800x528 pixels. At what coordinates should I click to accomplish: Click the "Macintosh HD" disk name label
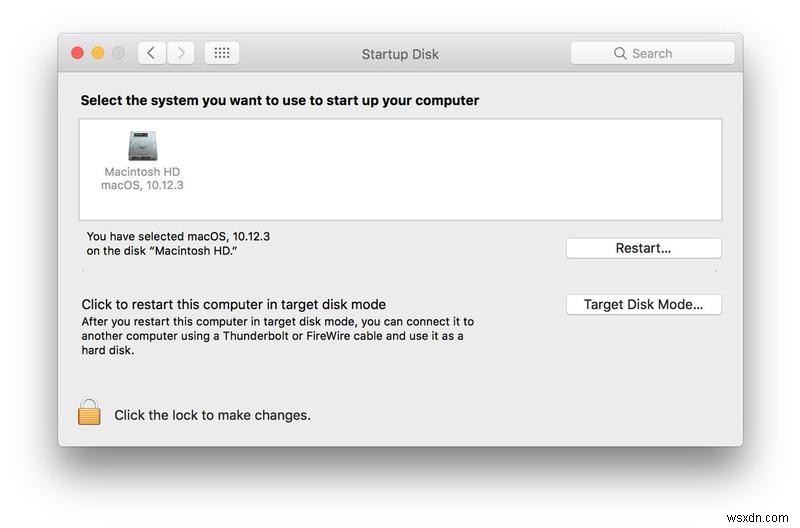point(142,172)
